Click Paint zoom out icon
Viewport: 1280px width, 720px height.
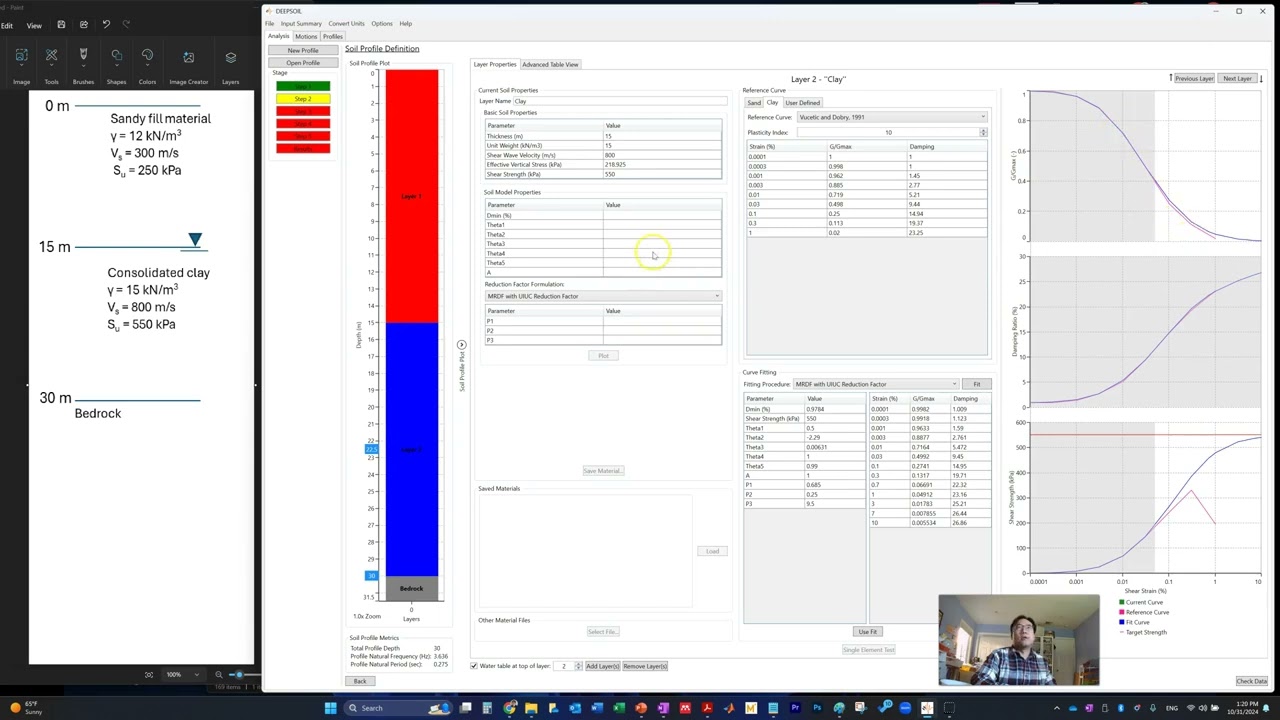click(218, 675)
